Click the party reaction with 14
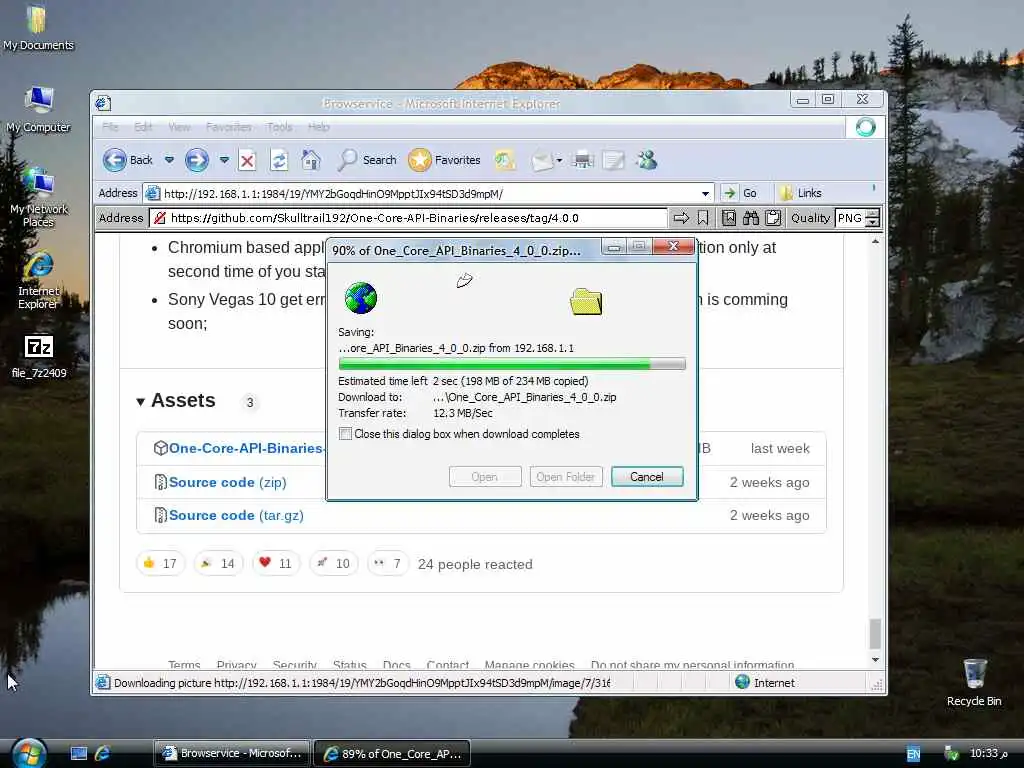The width and height of the screenshot is (1024, 768). click(218, 563)
